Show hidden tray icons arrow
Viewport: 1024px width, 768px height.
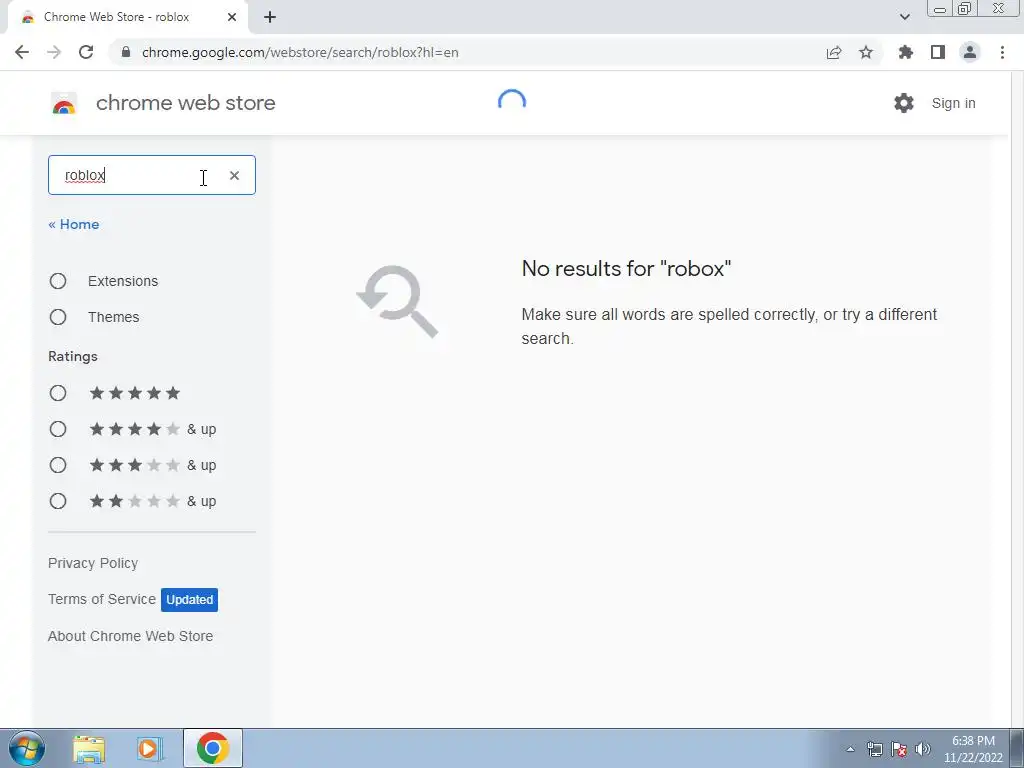(850, 749)
